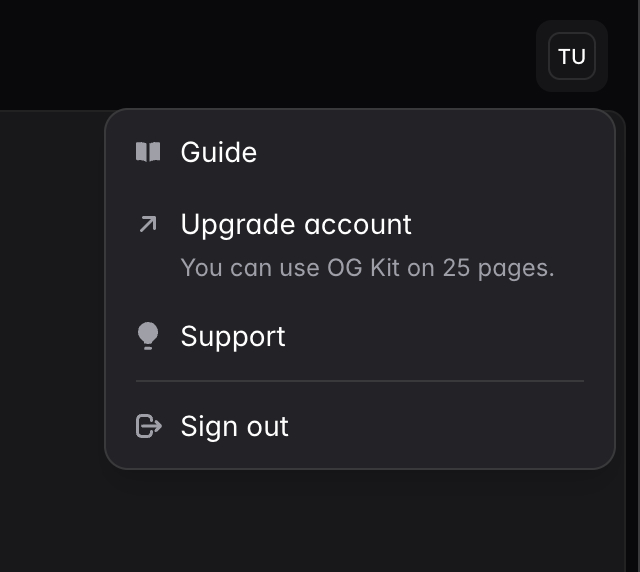Hit the "Sign out" text label
Image resolution: width=640 pixels, height=572 pixels.
[235, 426]
